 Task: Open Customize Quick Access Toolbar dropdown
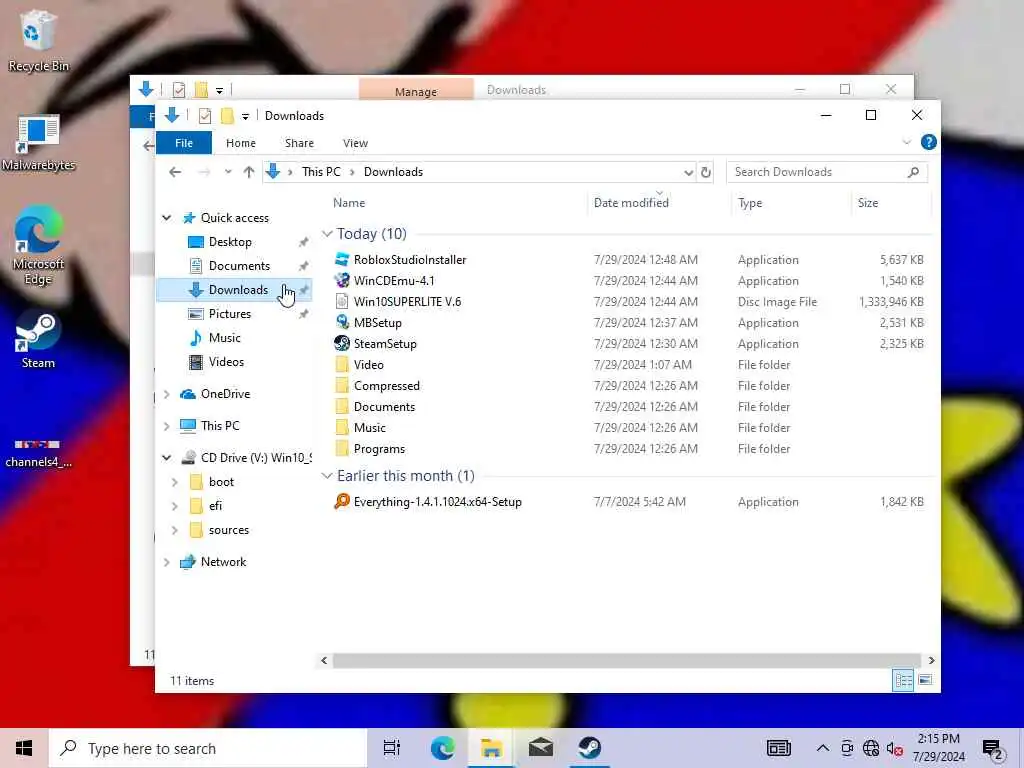tap(245, 116)
